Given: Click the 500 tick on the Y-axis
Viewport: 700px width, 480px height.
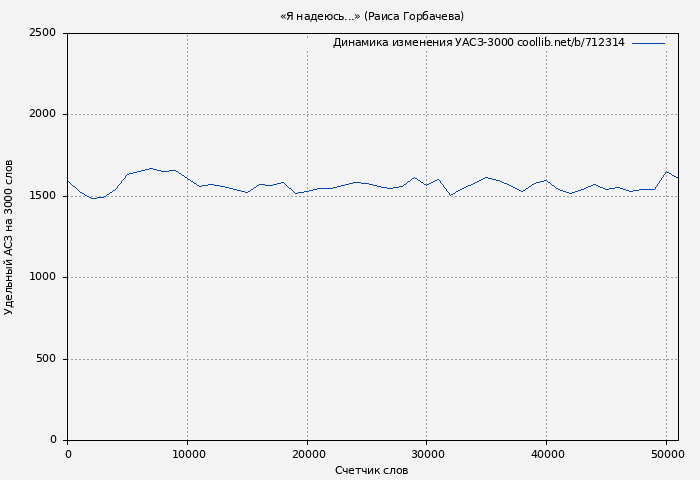Looking at the screenshot, I should click(x=46, y=359).
